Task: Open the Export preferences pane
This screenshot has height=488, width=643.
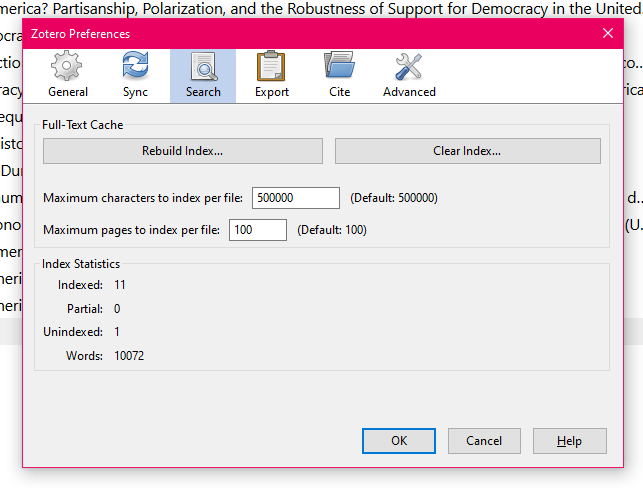Action: (271, 76)
